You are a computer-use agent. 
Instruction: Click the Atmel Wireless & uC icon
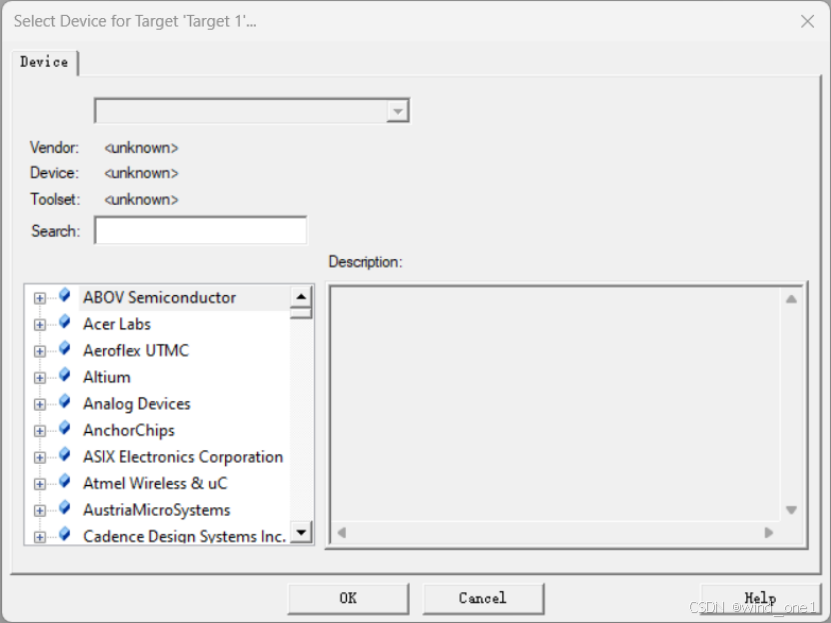click(65, 481)
